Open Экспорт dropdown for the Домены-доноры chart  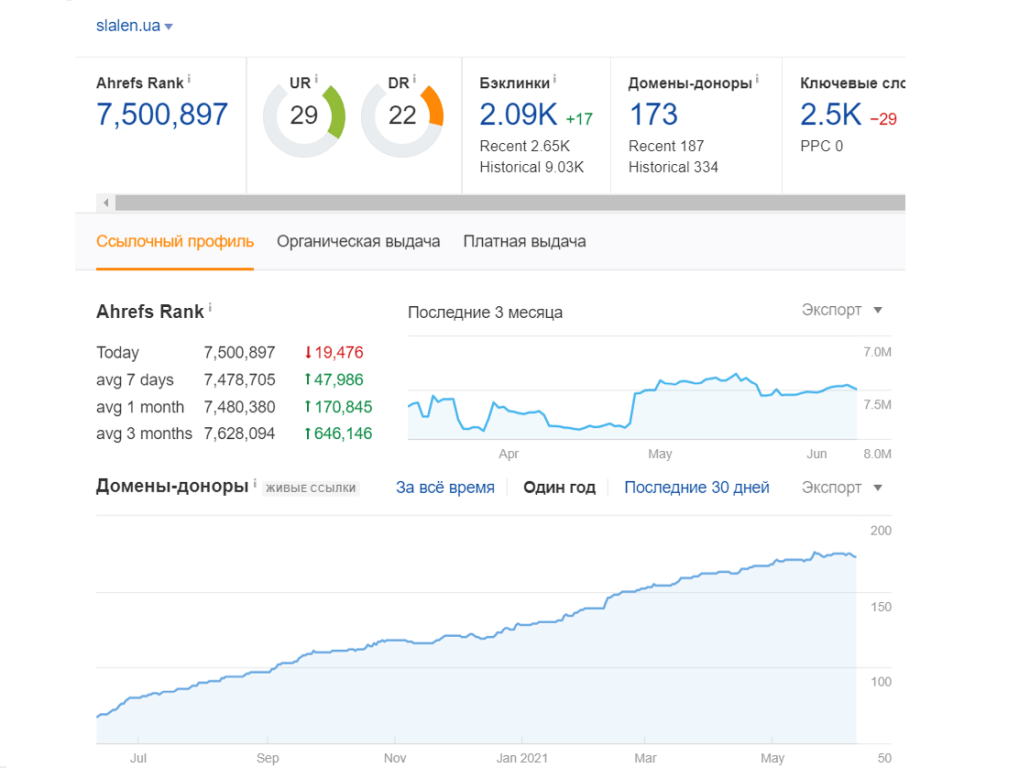tap(842, 487)
